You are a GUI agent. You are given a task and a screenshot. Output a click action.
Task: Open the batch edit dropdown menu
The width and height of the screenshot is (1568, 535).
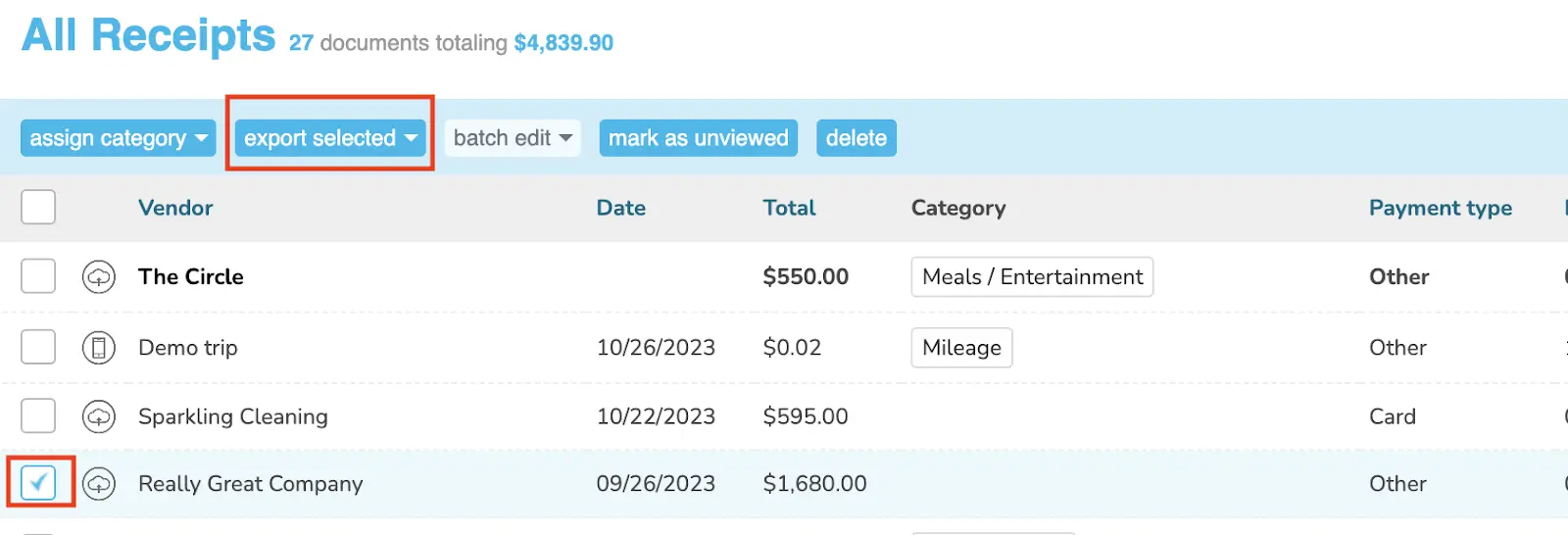coord(513,138)
